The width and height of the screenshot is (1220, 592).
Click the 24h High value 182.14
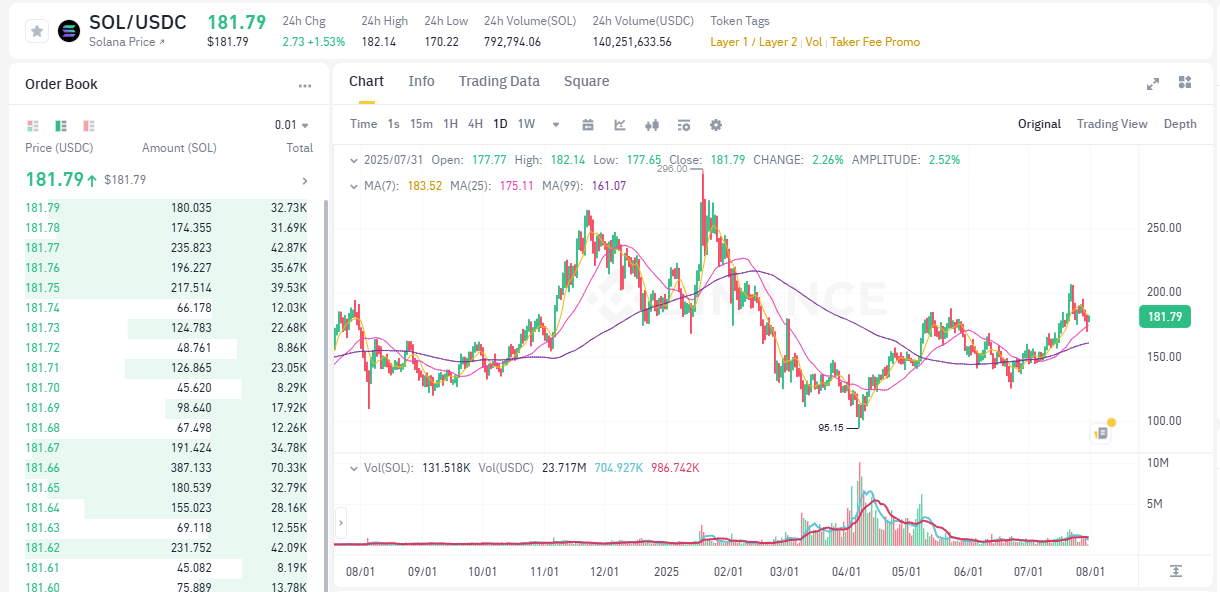tap(379, 42)
